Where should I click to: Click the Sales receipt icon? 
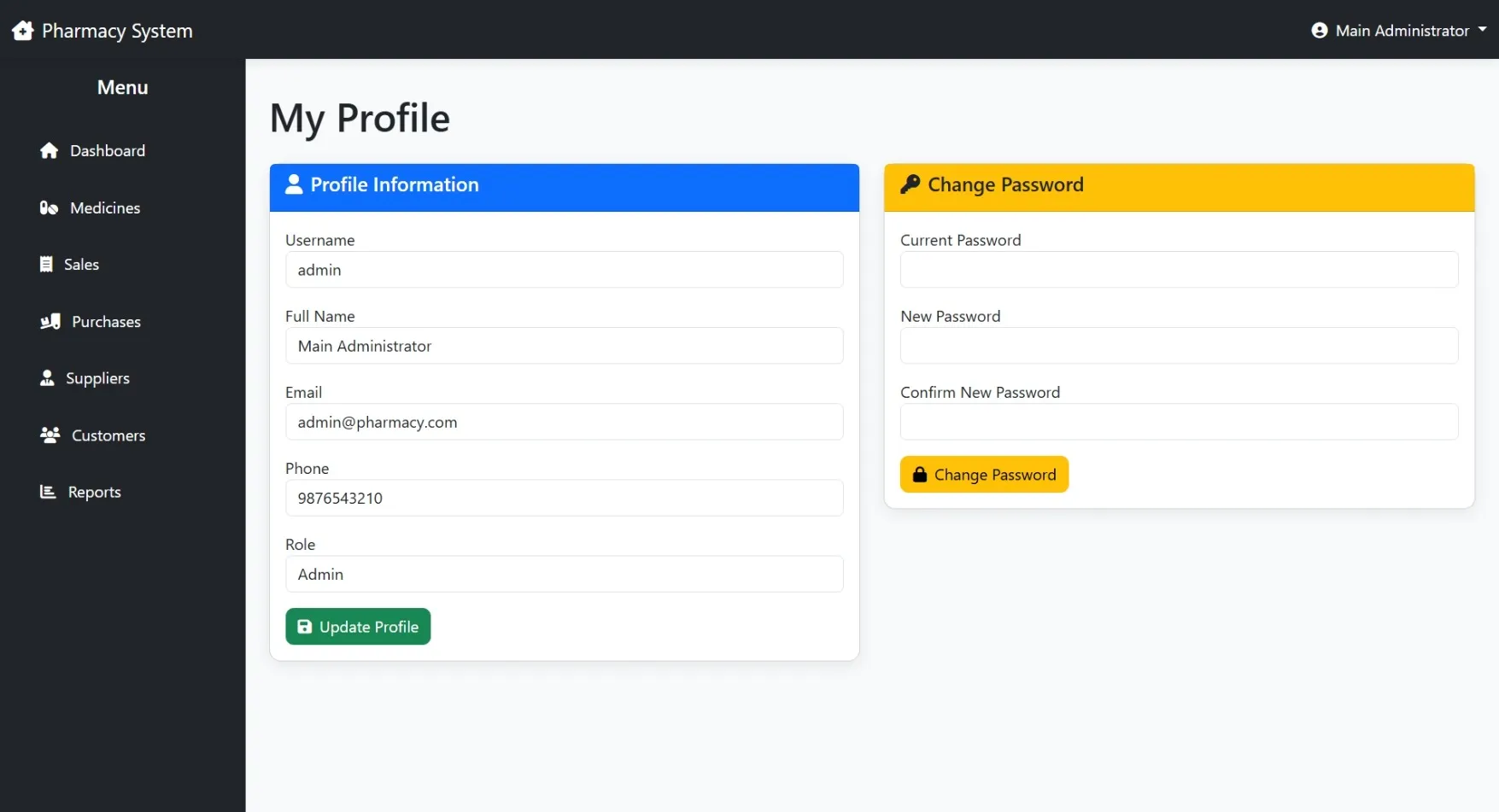coord(50,264)
